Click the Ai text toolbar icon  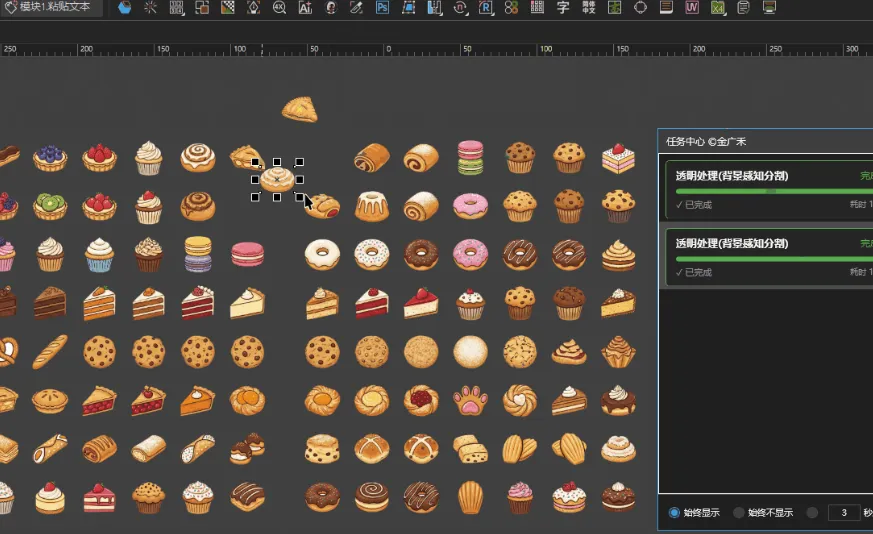(305, 8)
